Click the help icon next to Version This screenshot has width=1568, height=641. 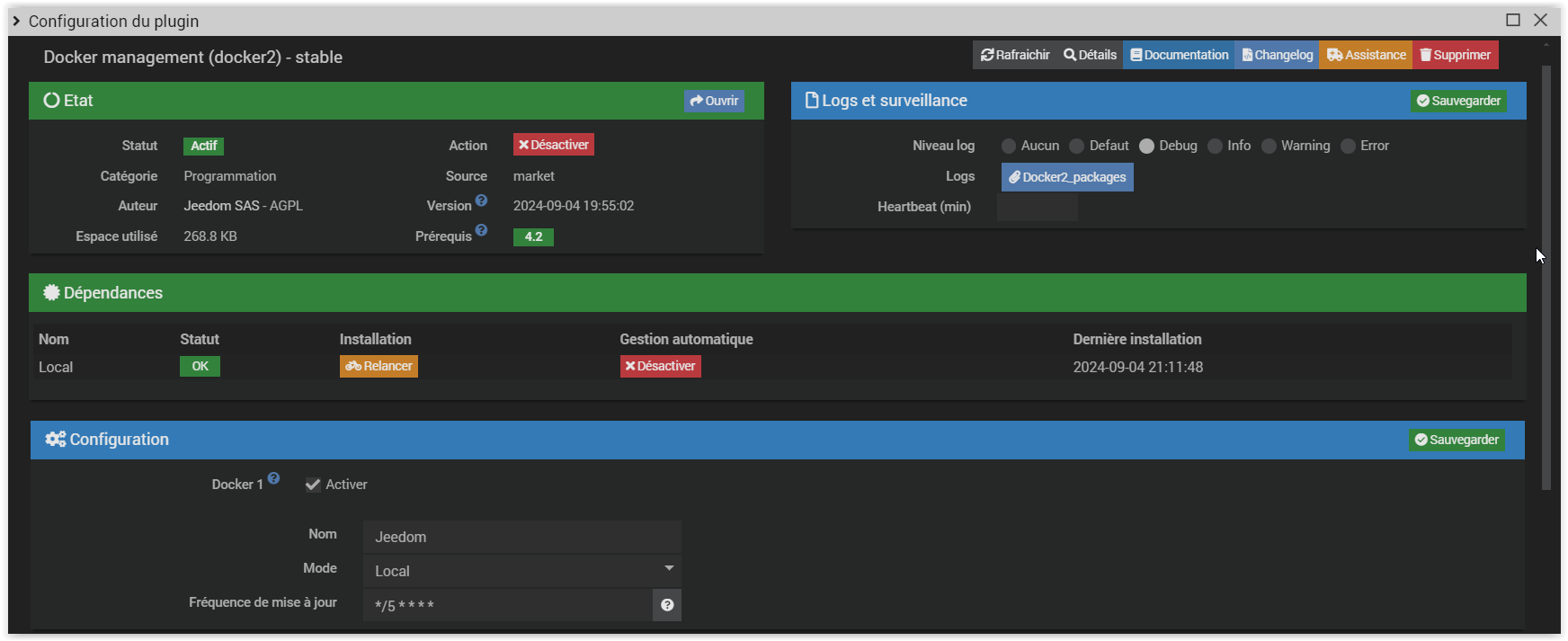482,200
